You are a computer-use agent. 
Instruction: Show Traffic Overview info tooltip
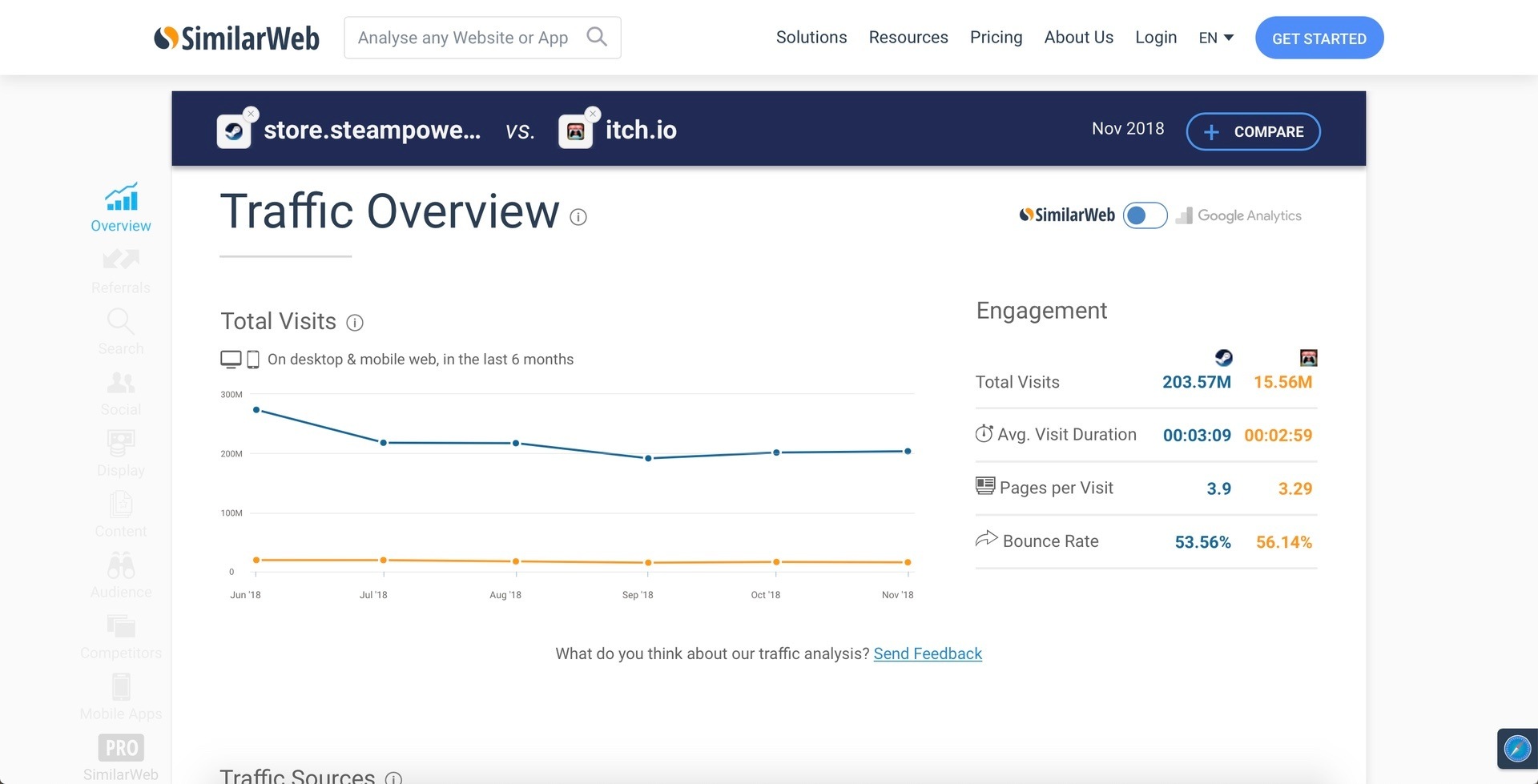(578, 217)
